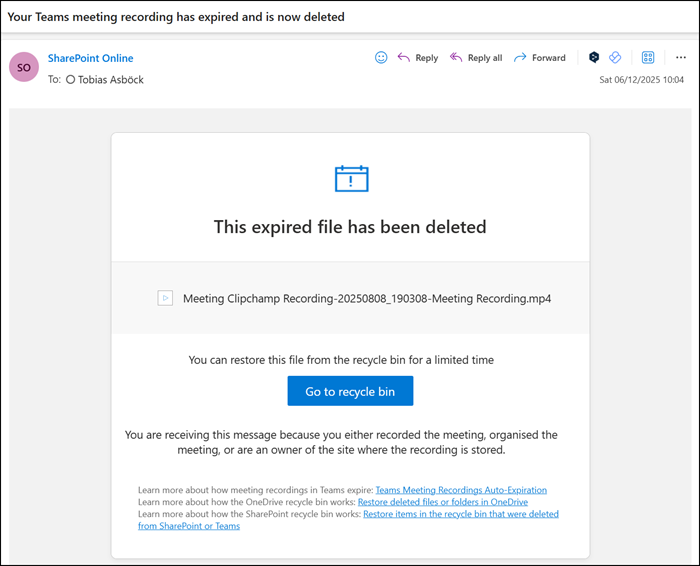Click the emoji reaction smiley icon

381,58
